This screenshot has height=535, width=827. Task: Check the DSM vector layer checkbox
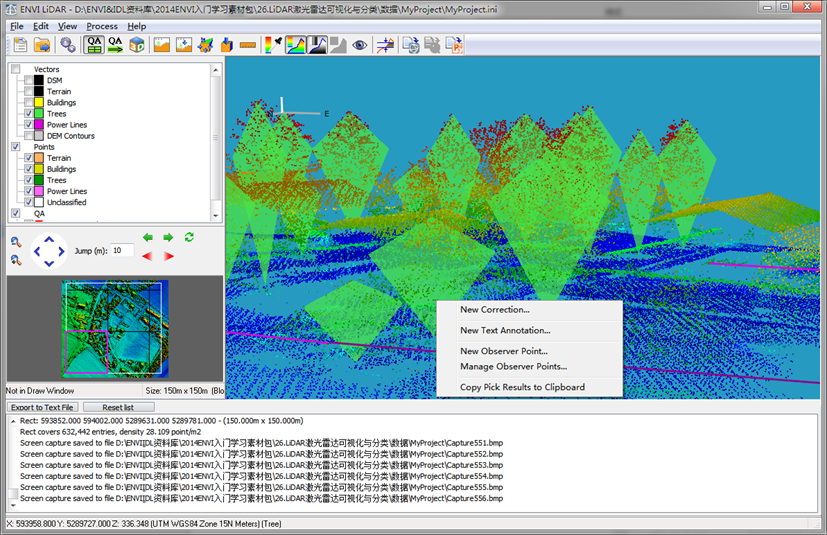point(28,80)
